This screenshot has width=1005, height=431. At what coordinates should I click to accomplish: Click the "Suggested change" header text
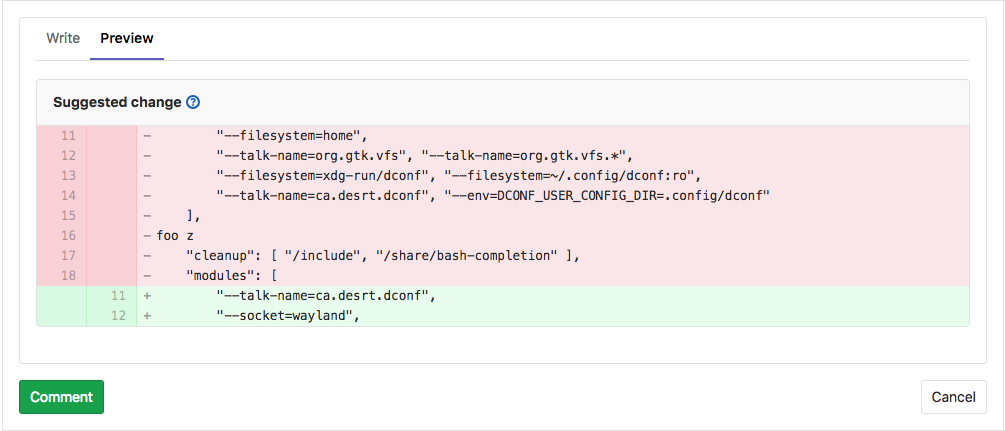[x=117, y=102]
